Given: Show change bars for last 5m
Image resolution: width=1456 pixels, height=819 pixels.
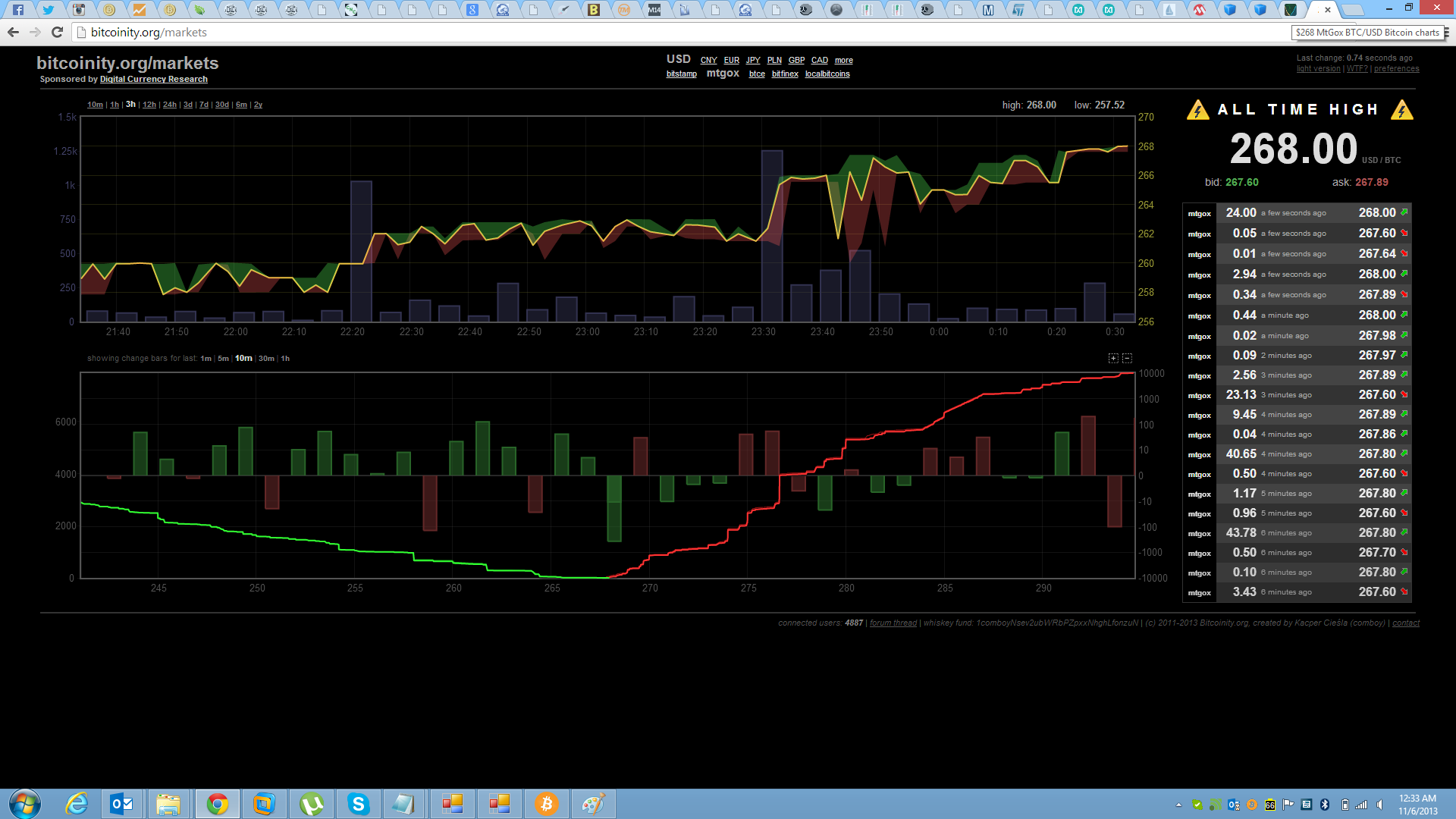Looking at the screenshot, I should (x=223, y=359).
